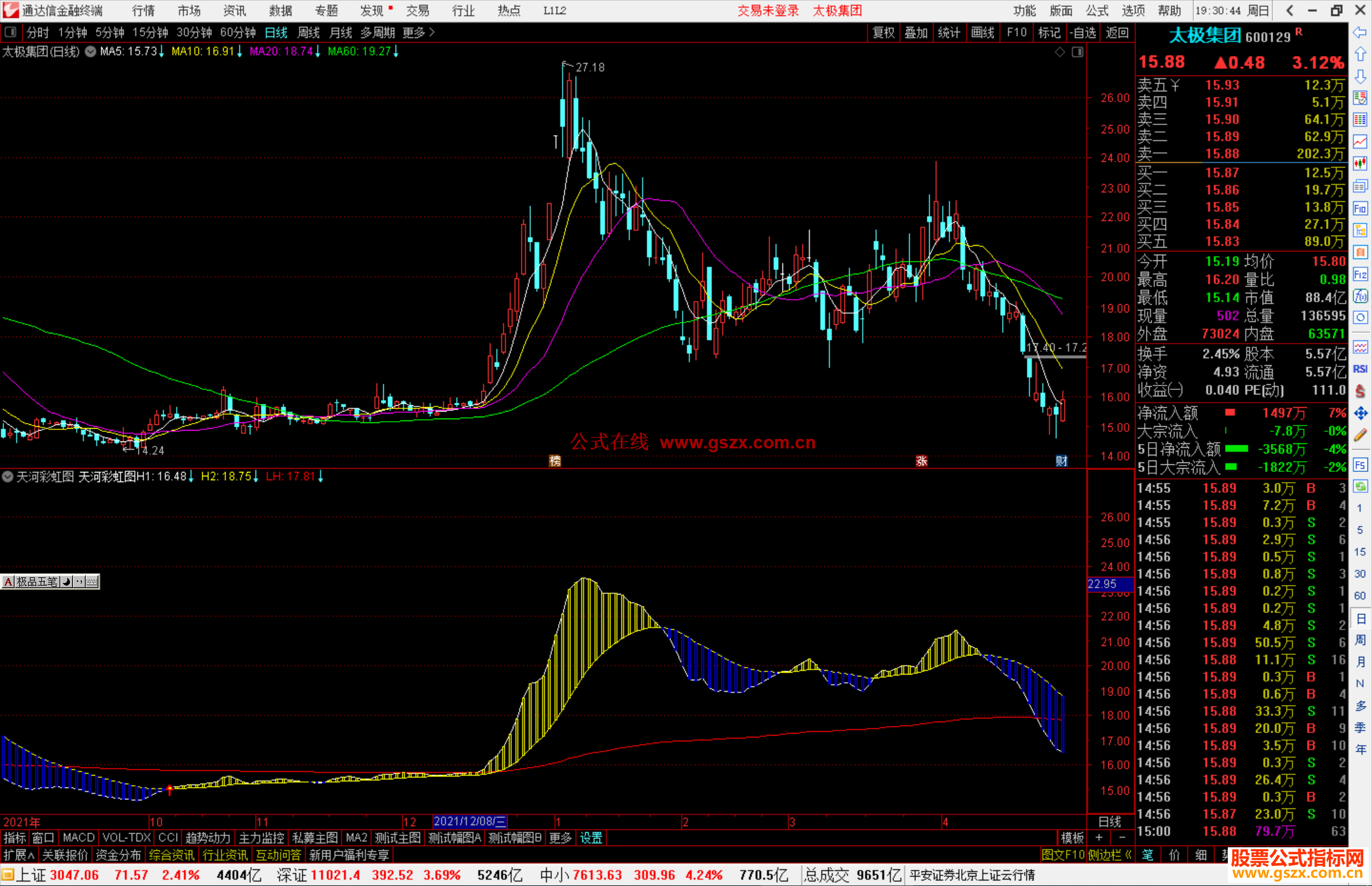1372x886 pixels.
Task: Open the self-selected list icon with checkmark
Action: (1360, 98)
